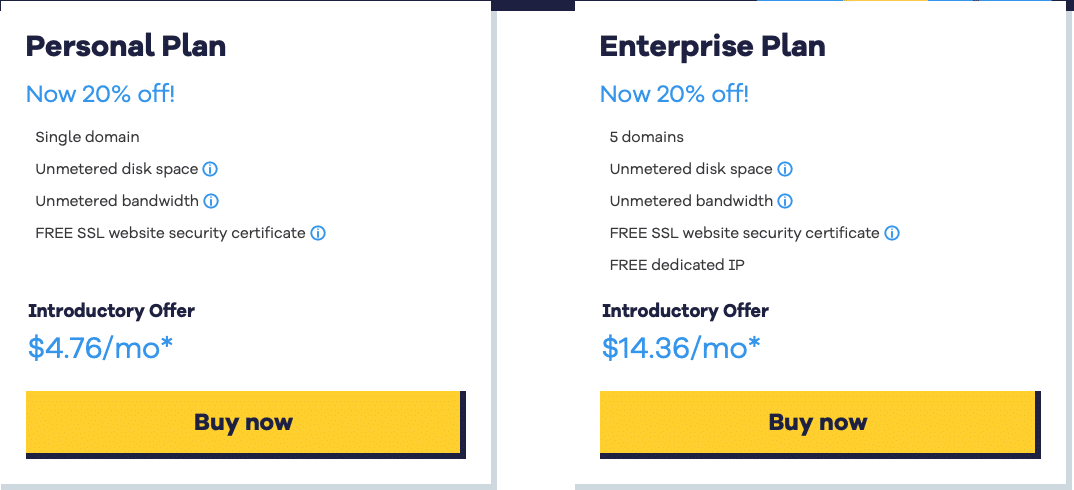Click Personal Plan FREE SSL certificate text
The height and width of the screenshot is (490, 1074).
tap(171, 233)
